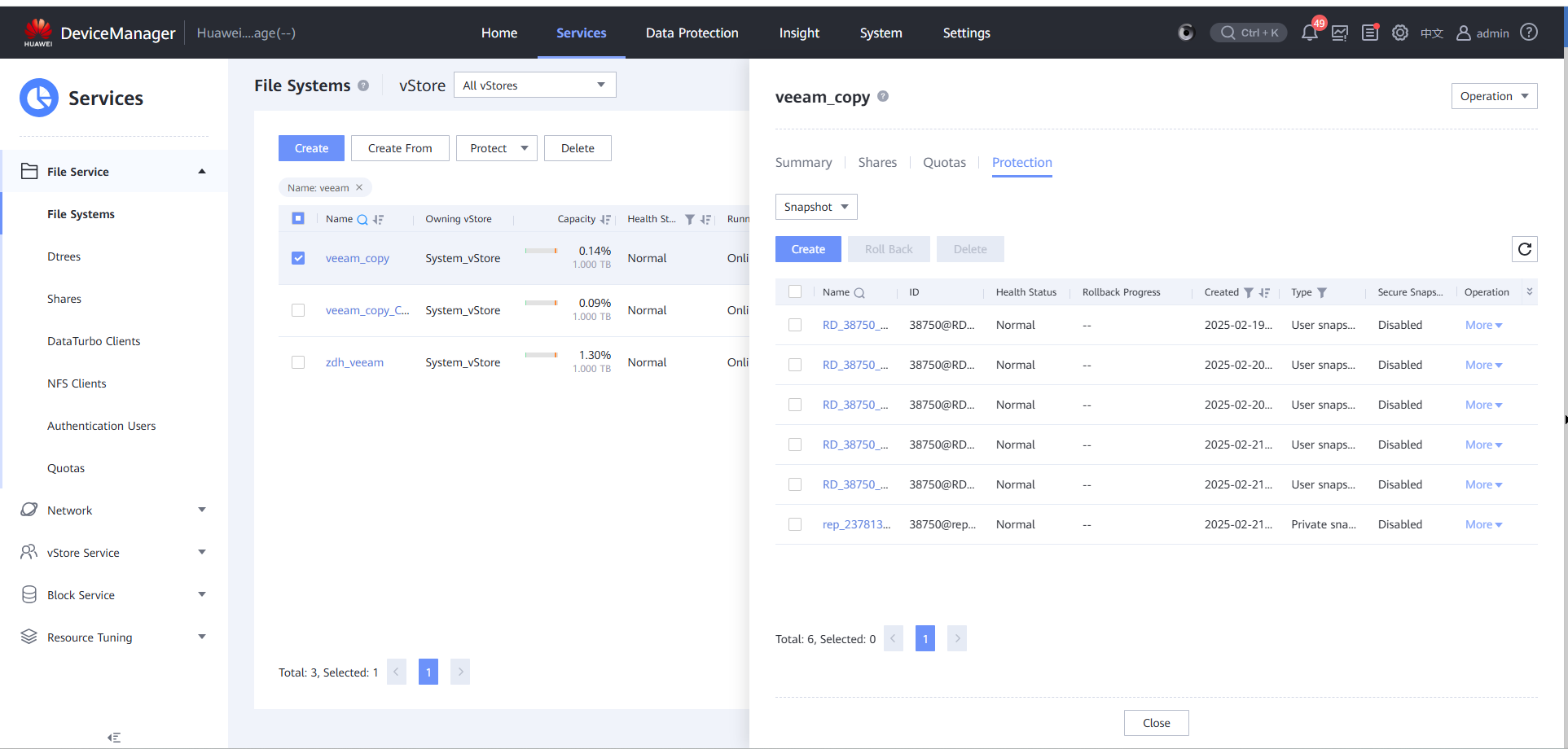Viewport: 1568px width, 749px height.
Task: Click the Close button in details panel
Action: 1156,723
